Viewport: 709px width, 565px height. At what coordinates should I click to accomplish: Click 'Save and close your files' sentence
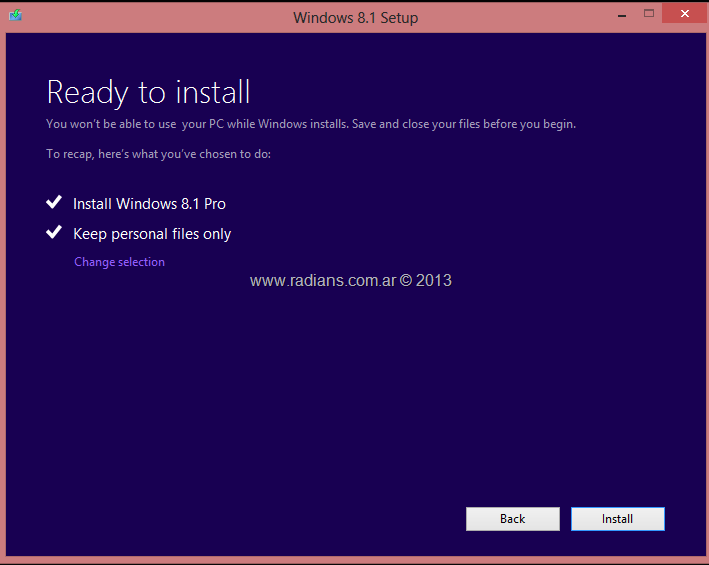(x=464, y=125)
